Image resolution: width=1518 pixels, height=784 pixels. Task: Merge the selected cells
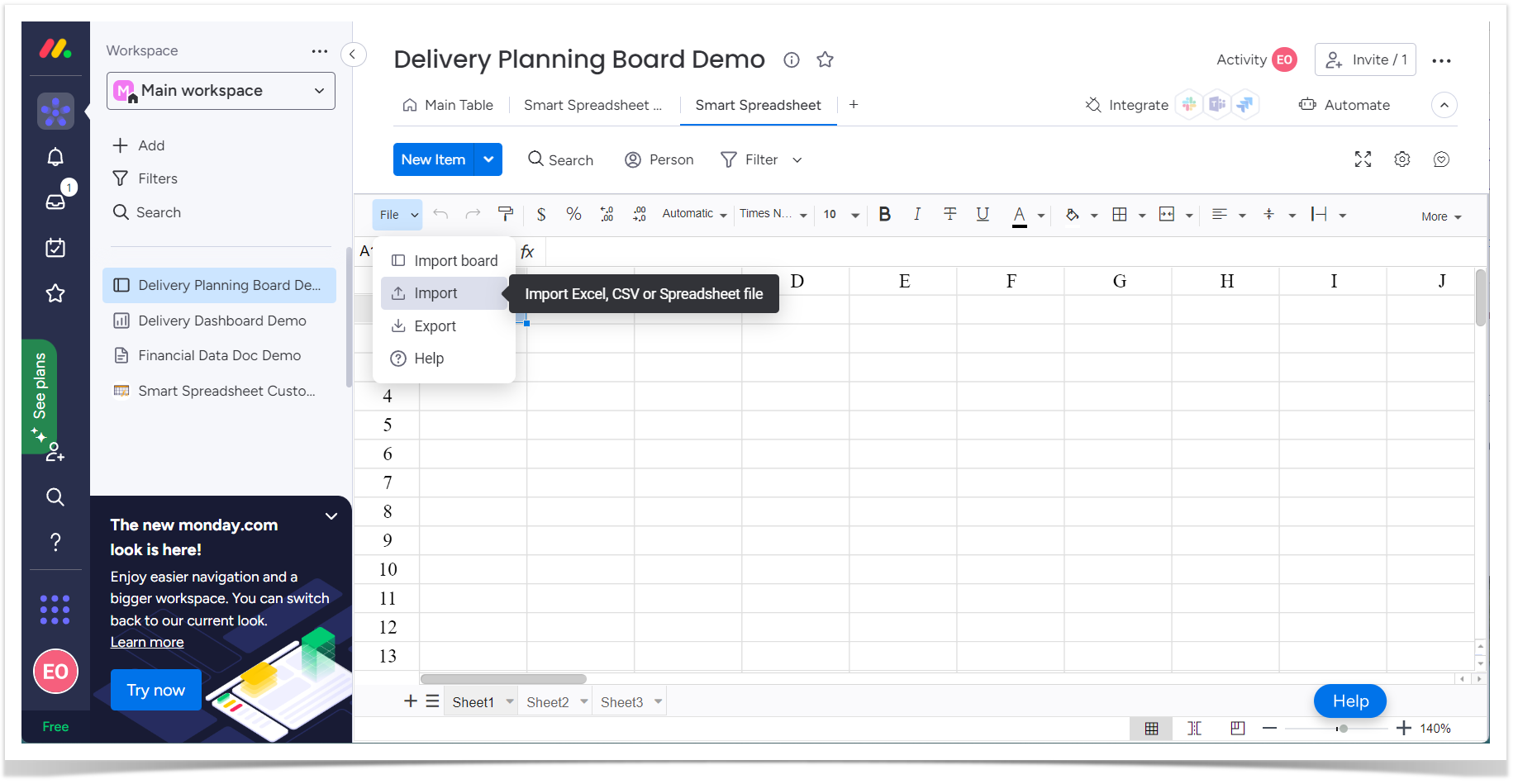pos(1166,214)
